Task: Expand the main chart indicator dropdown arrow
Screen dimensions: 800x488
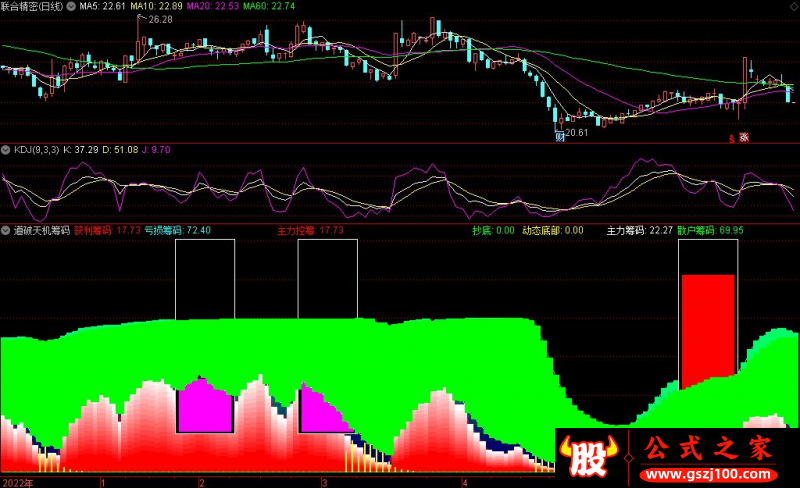Action: [6, 6]
